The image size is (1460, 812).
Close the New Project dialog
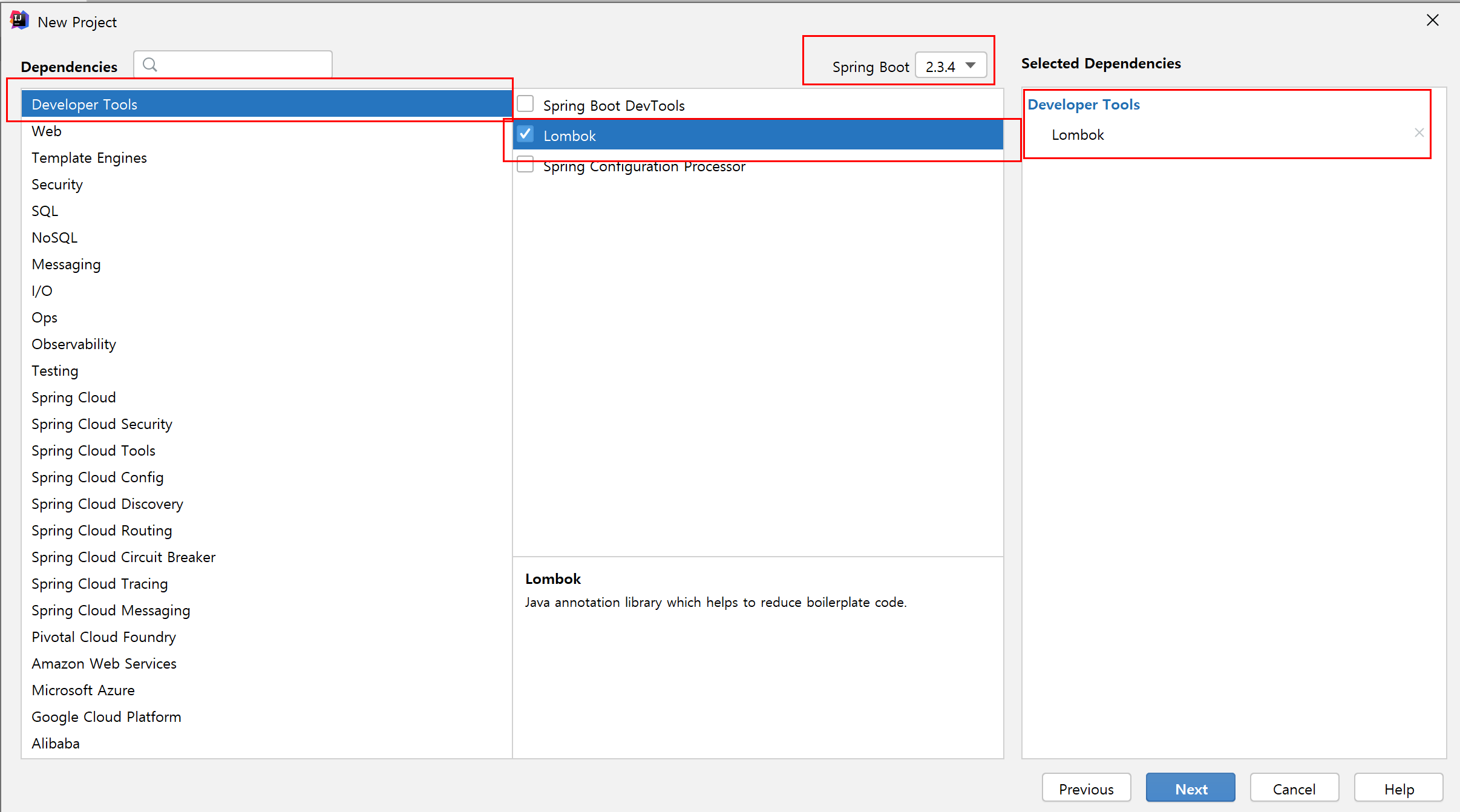click(x=1432, y=21)
